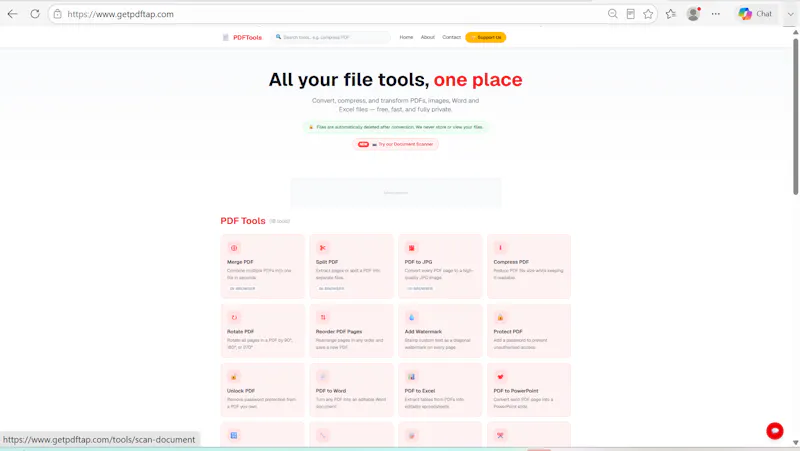
Task: Open Try our Document Scanner link
Action: tap(395, 144)
